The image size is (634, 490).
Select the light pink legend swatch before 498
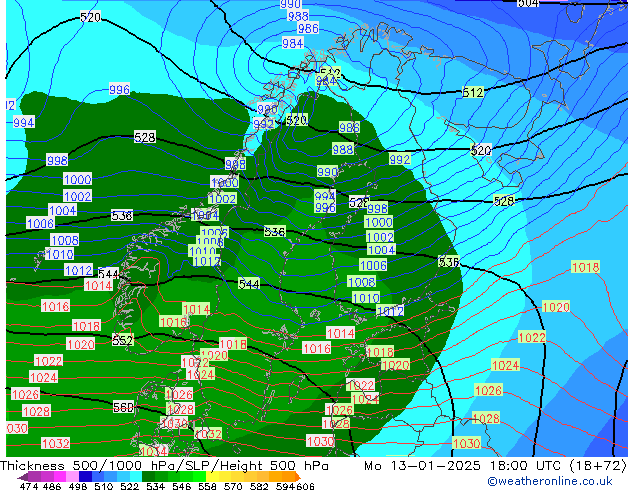(72, 476)
